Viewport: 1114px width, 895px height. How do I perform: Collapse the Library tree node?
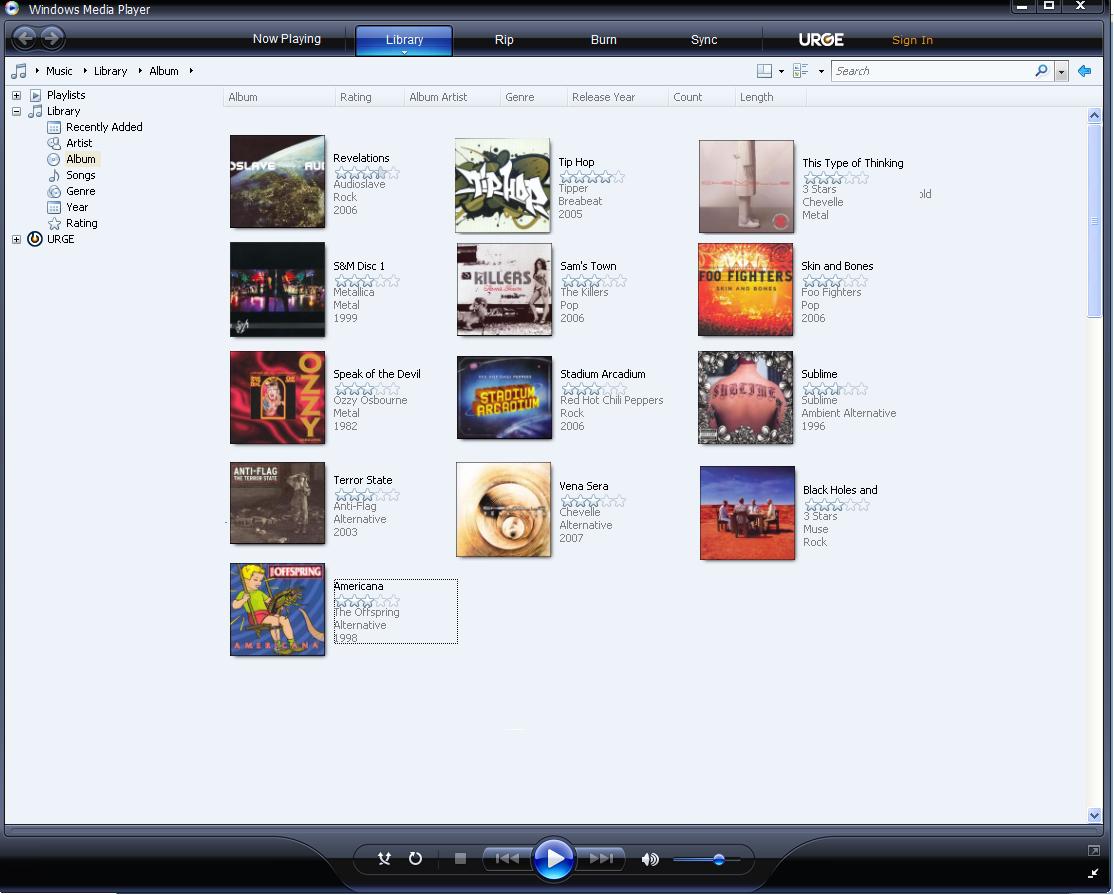pos(16,112)
